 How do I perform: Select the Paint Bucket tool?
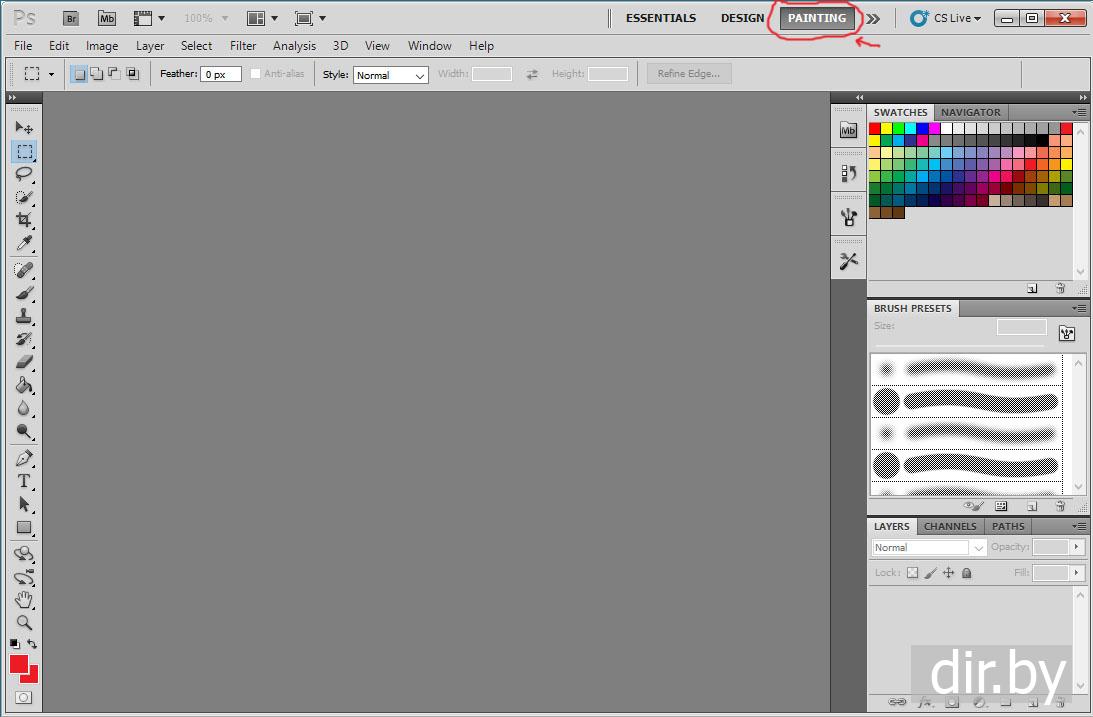[x=24, y=385]
